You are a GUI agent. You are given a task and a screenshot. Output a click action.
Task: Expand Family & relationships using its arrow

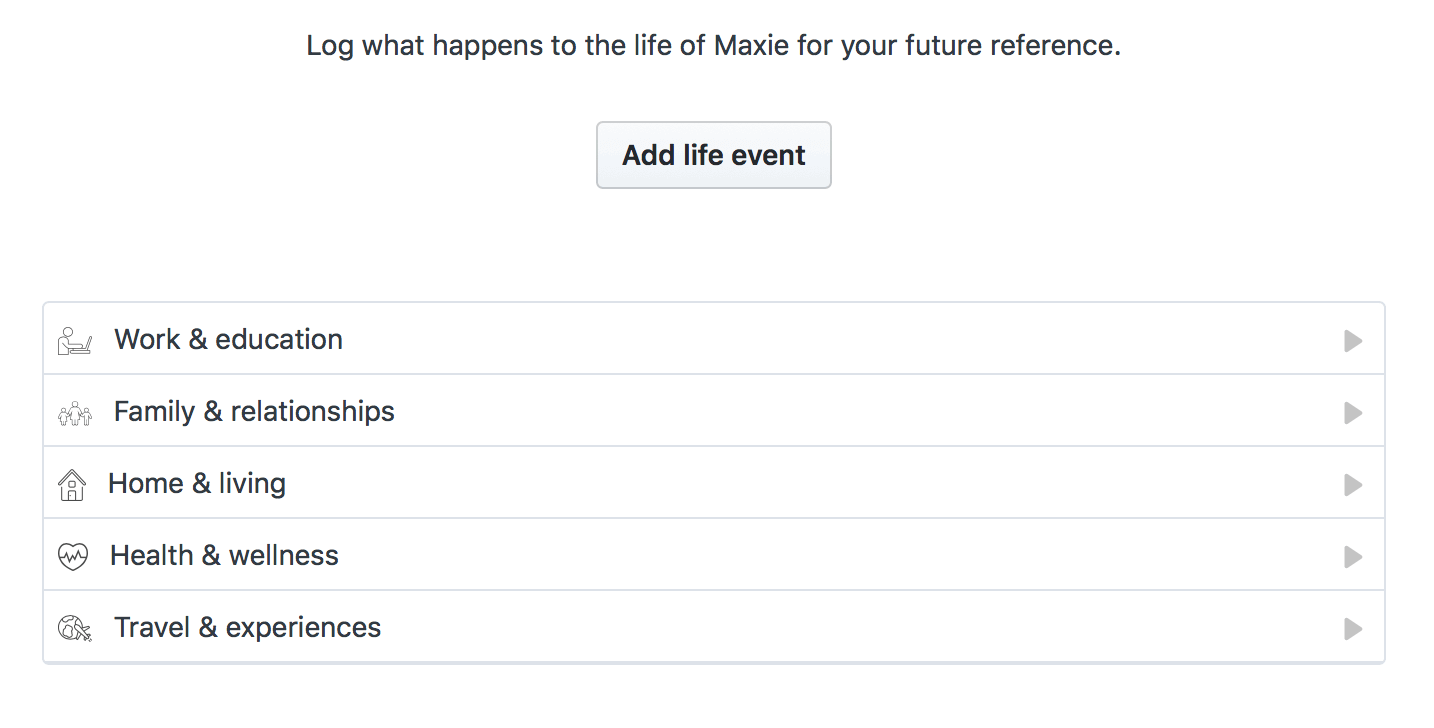(1353, 413)
